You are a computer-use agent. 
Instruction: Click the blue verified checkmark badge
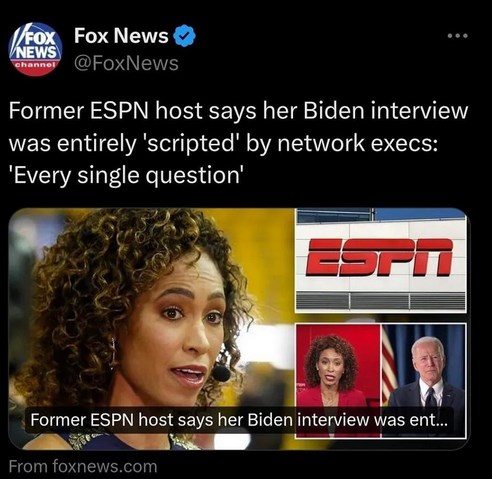point(184,36)
